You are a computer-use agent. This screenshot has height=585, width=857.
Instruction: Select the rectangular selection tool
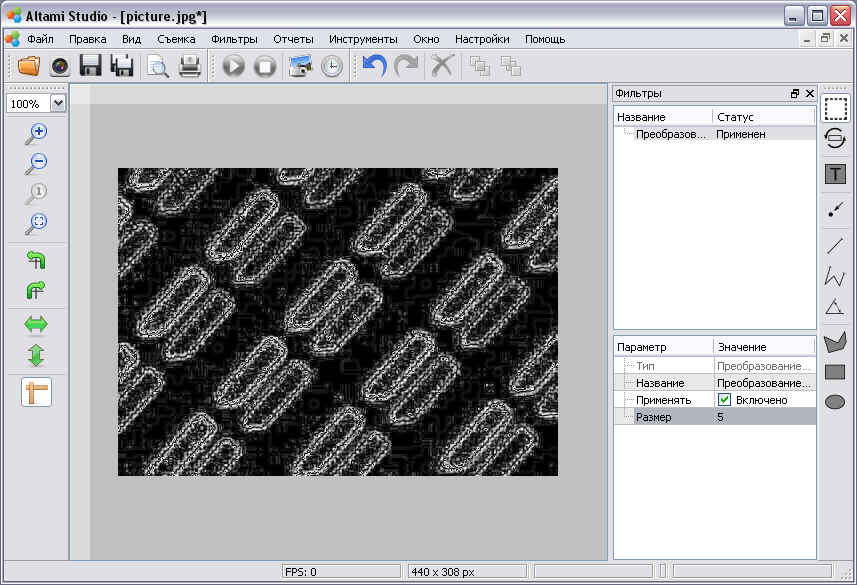pos(835,108)
